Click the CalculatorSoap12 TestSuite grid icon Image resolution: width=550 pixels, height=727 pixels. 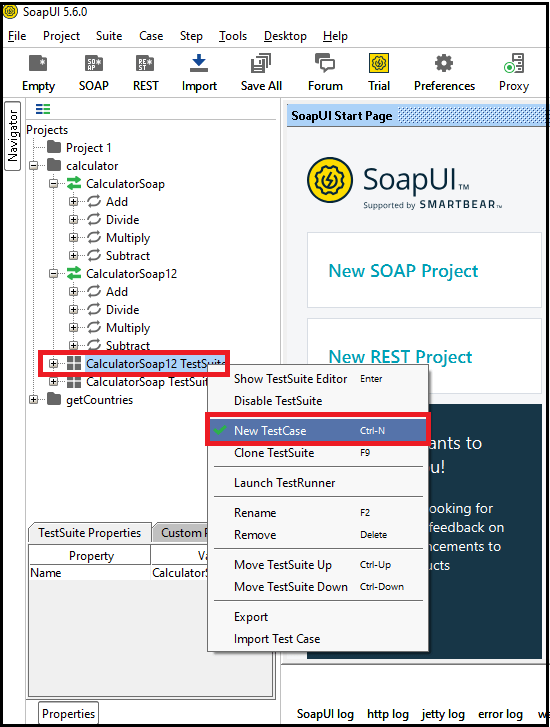(74, 364)
